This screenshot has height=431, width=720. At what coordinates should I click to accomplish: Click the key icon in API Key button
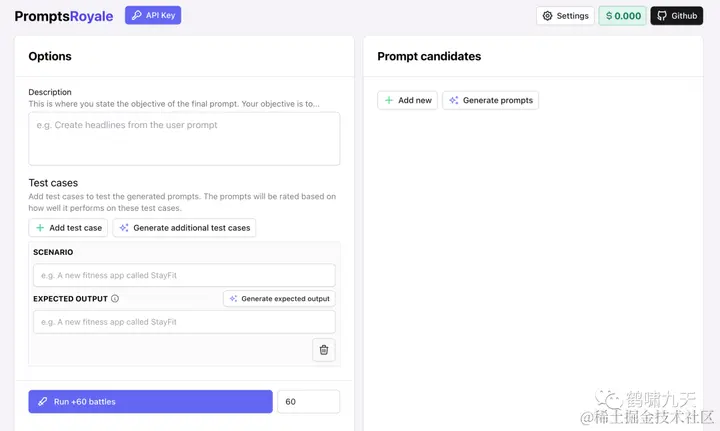pyautogui.click(x=136, y=15)
